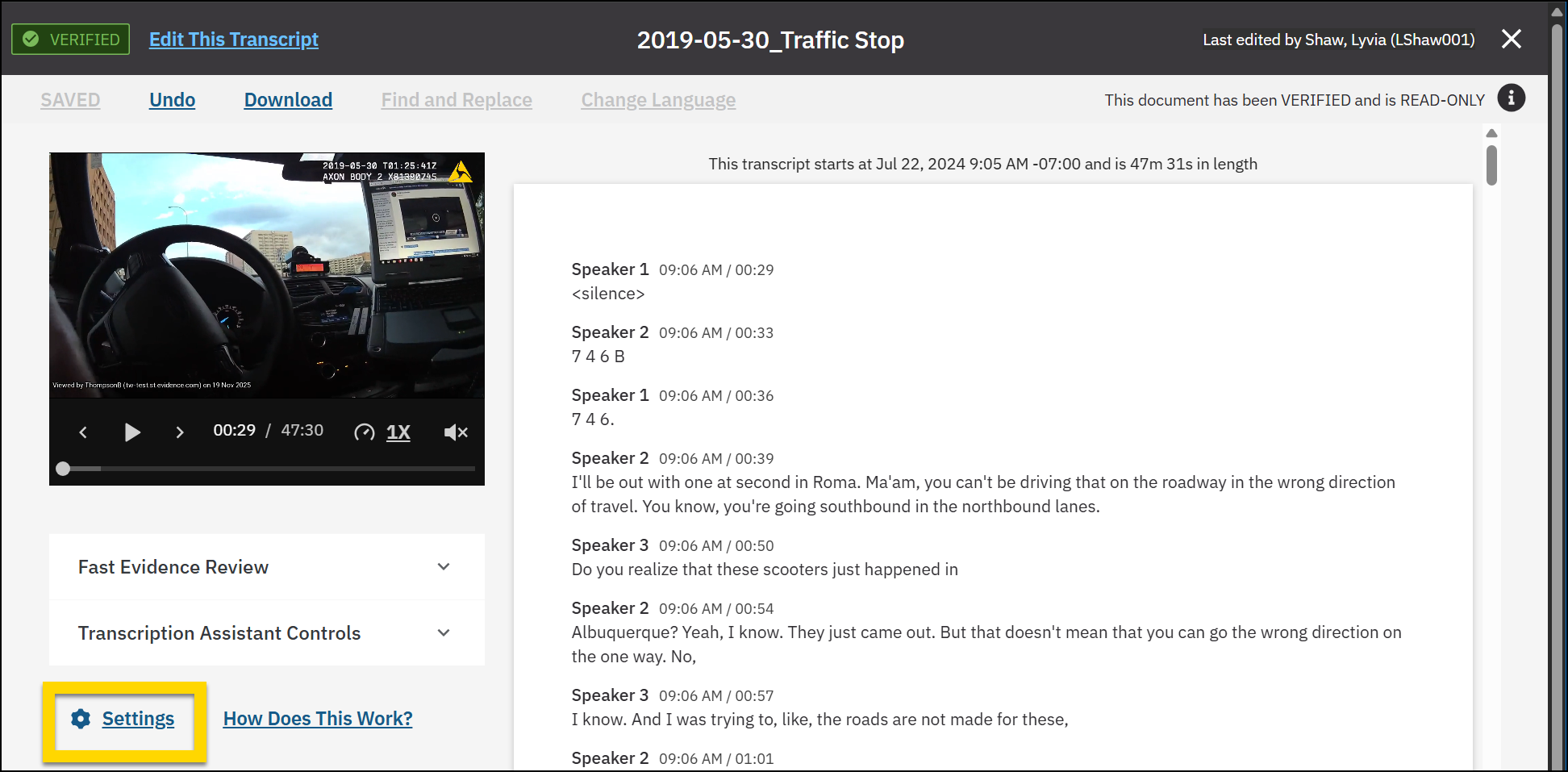Click the video progress bar
This screenshot has height=772, width=1568.
[x=266, y=468]
